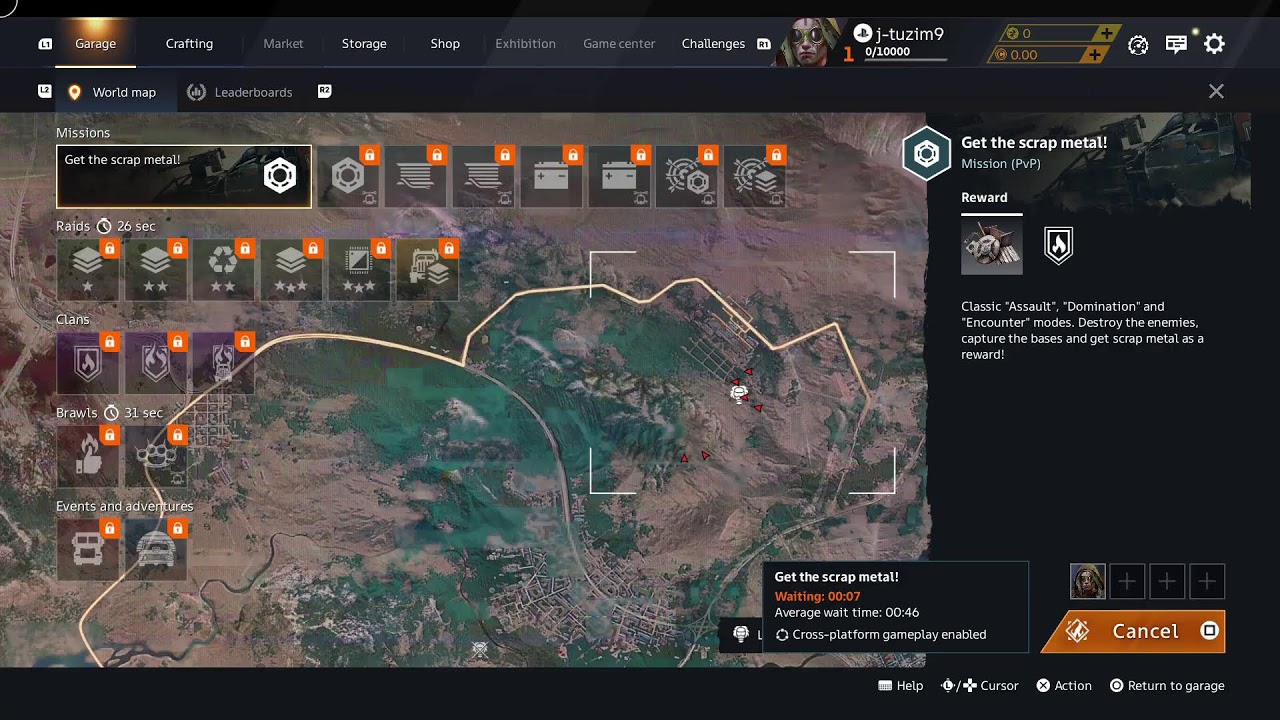The height and width of the screenshot is (720, 1280).
Task: Select the second locked wires mission icon
Action: coord(484,177)
